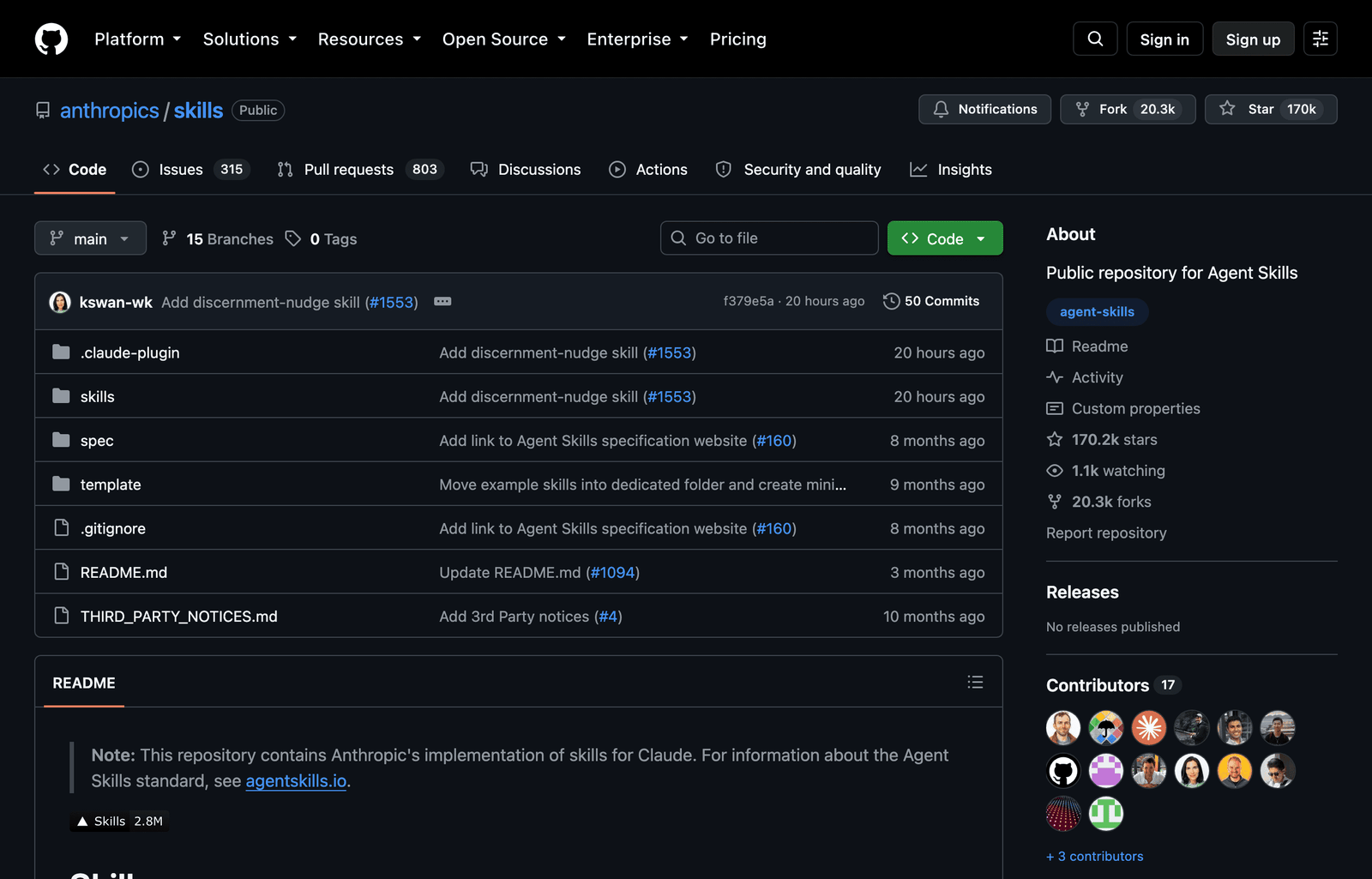
Task: Open pull request #1553 in latest commit
Action: (x=392, y=302)
